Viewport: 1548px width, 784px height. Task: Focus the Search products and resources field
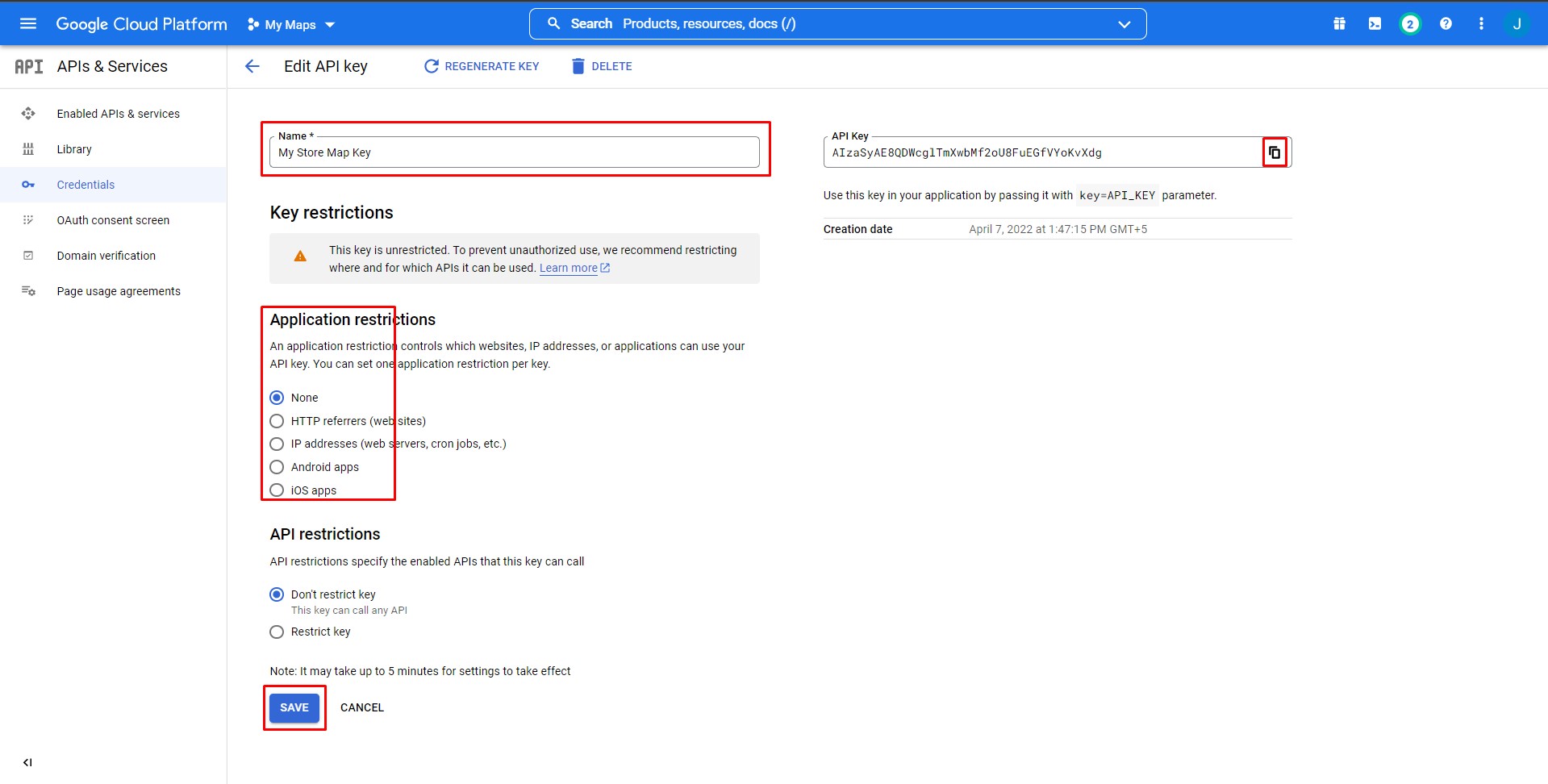pyautogui.click(x=839, y=23)
